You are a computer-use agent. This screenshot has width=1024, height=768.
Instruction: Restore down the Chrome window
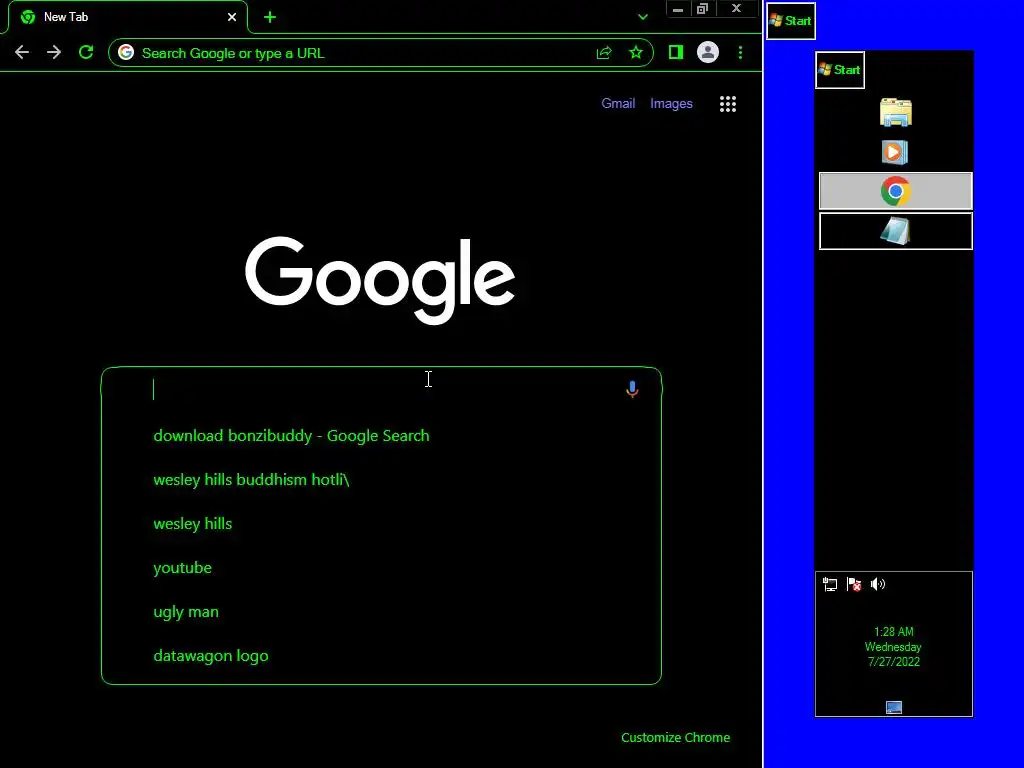click(702, 9)
